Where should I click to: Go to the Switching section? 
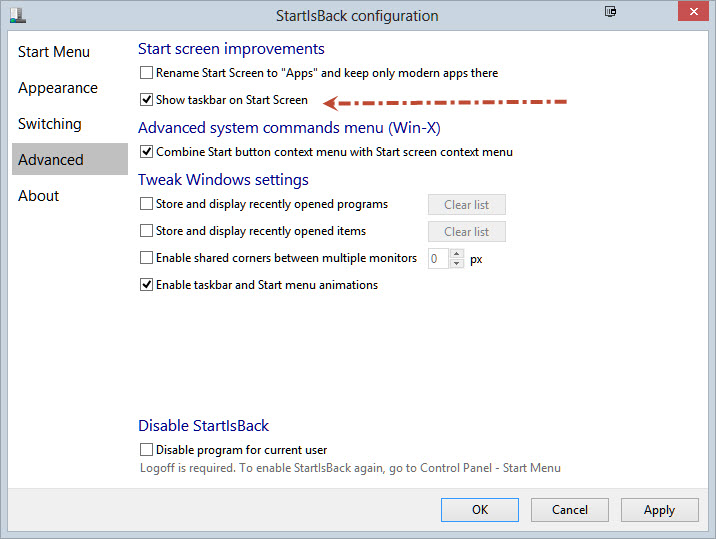pyautogui.click(x=50, y=124)
